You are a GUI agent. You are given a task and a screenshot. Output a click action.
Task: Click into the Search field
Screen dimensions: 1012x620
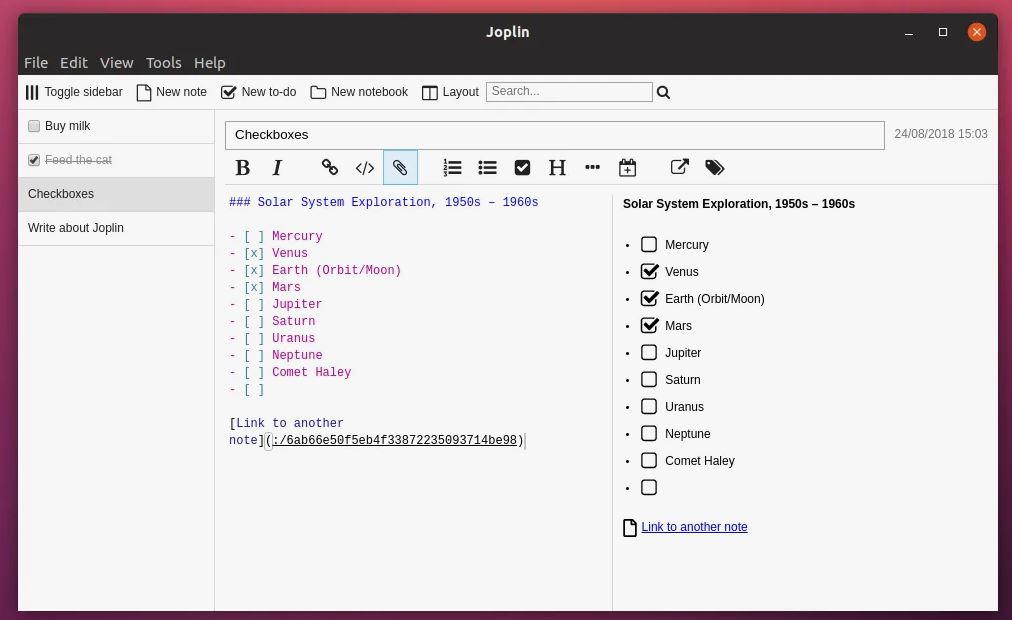coord(568,92)
